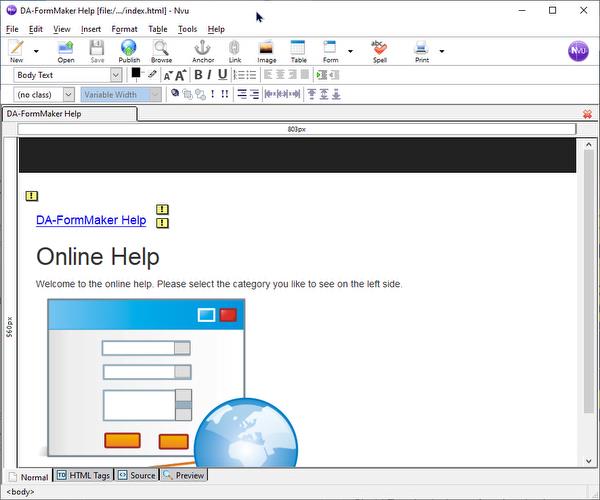Toggle definition description list style

coord(254,94)
